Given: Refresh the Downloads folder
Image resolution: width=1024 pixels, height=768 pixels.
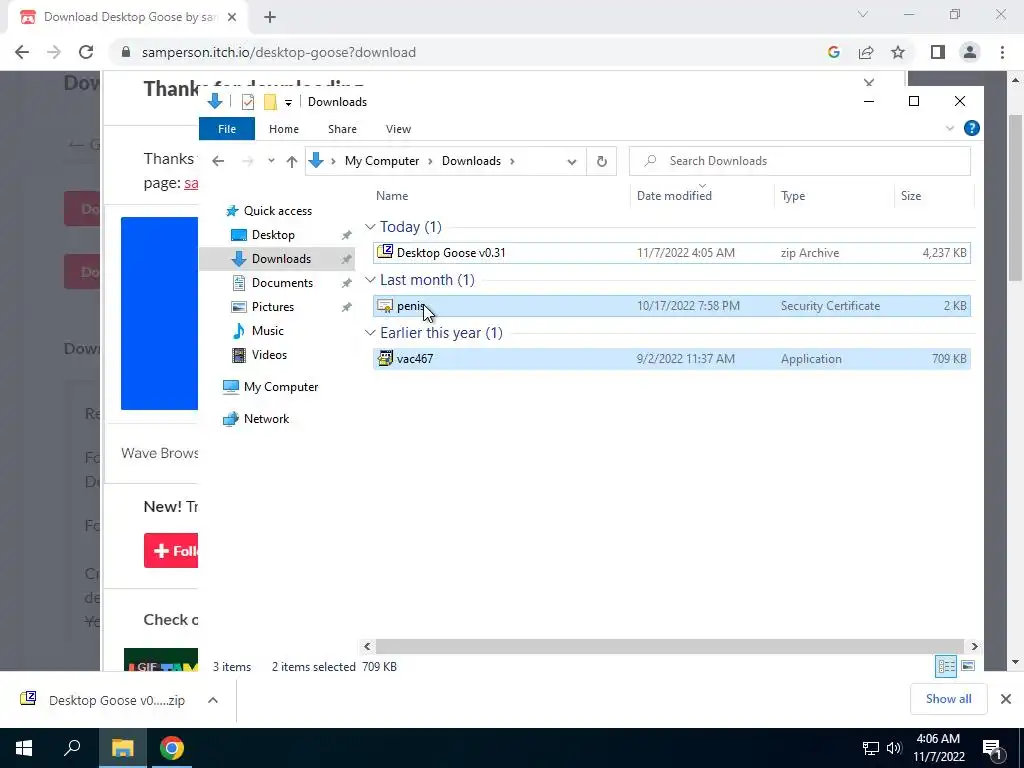Looking at the screenshot, I should point(601,161).
